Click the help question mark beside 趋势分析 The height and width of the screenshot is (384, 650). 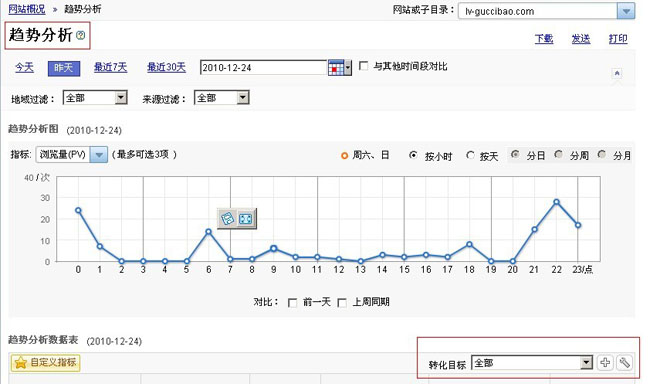click(81, 35)
